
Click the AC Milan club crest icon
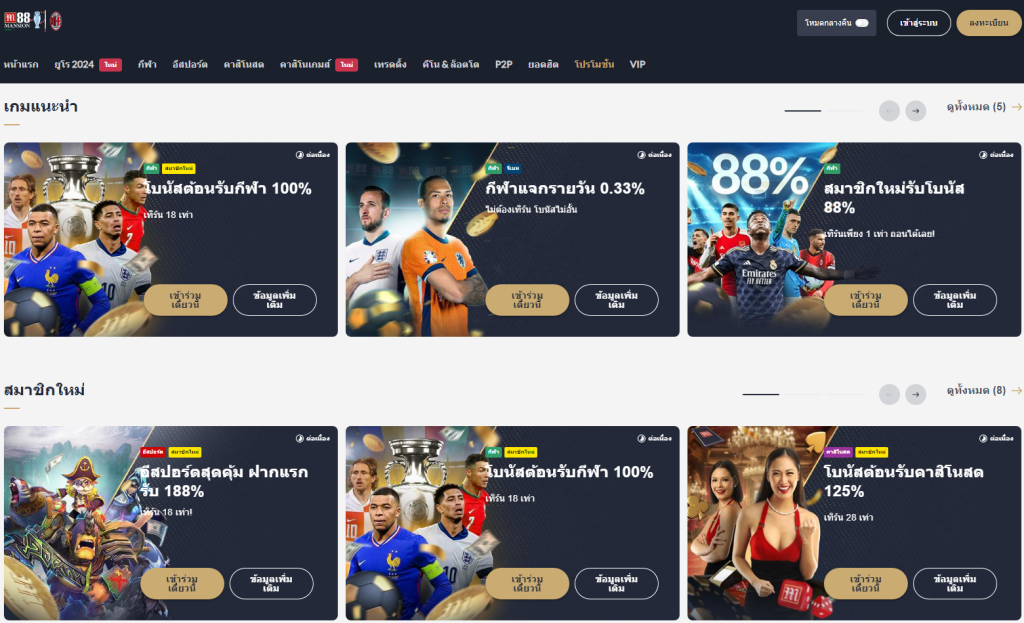coord(56,21)
